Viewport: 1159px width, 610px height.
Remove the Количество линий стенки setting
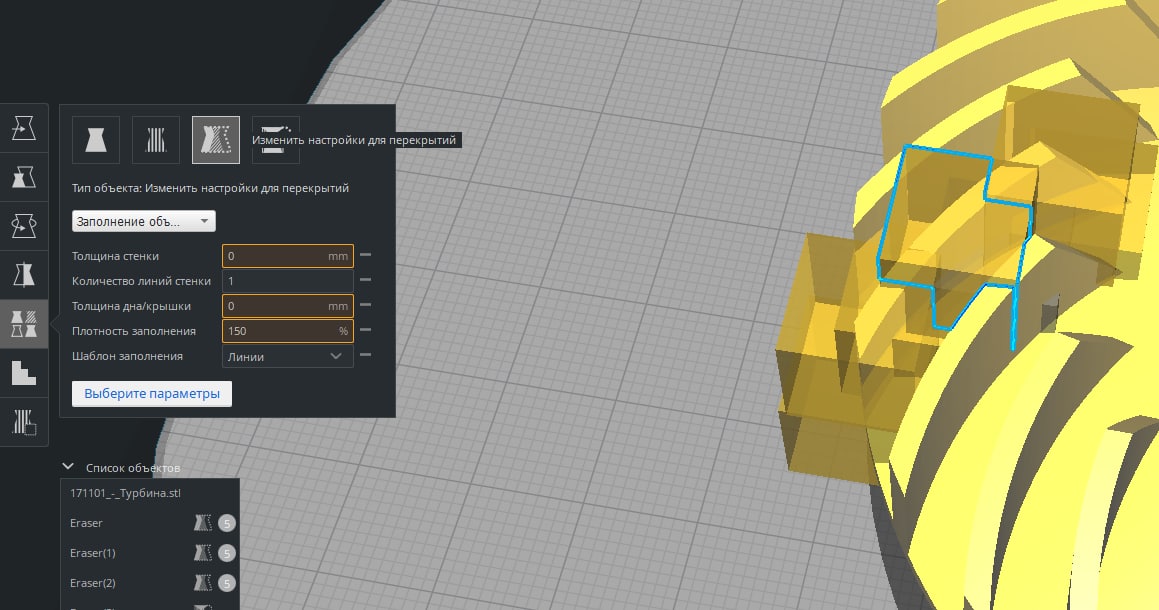(365, 280)
